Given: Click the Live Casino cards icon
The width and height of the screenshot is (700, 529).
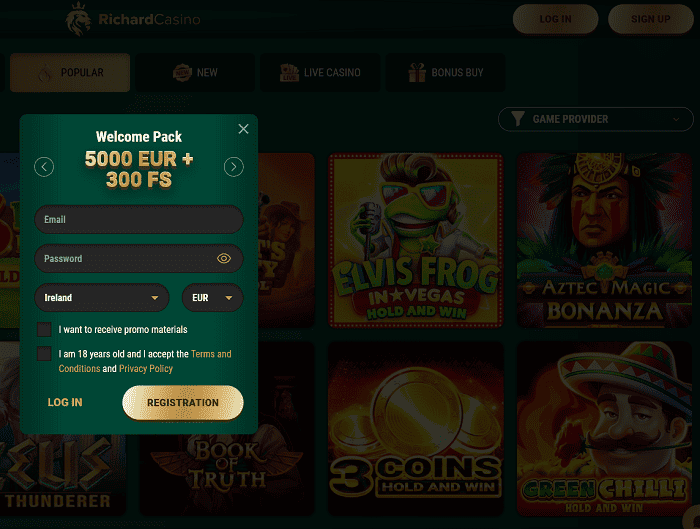Looking at the screenshot, I should tap(289, 72).
